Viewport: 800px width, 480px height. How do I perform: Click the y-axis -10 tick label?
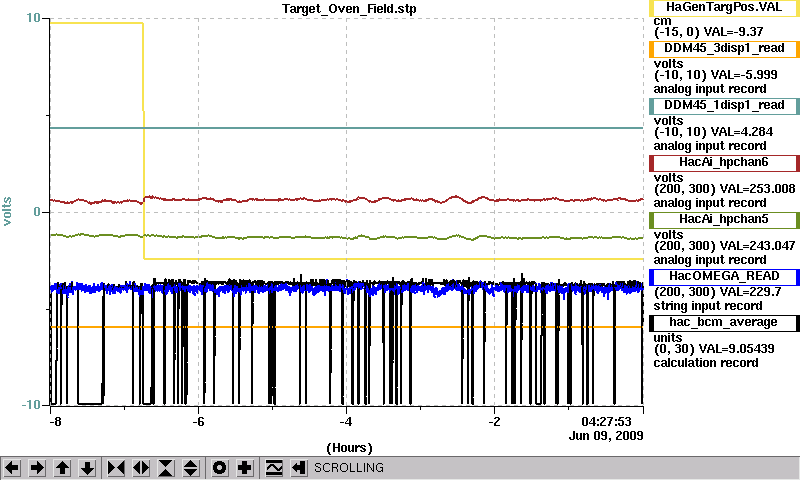(x=31, y=405)
